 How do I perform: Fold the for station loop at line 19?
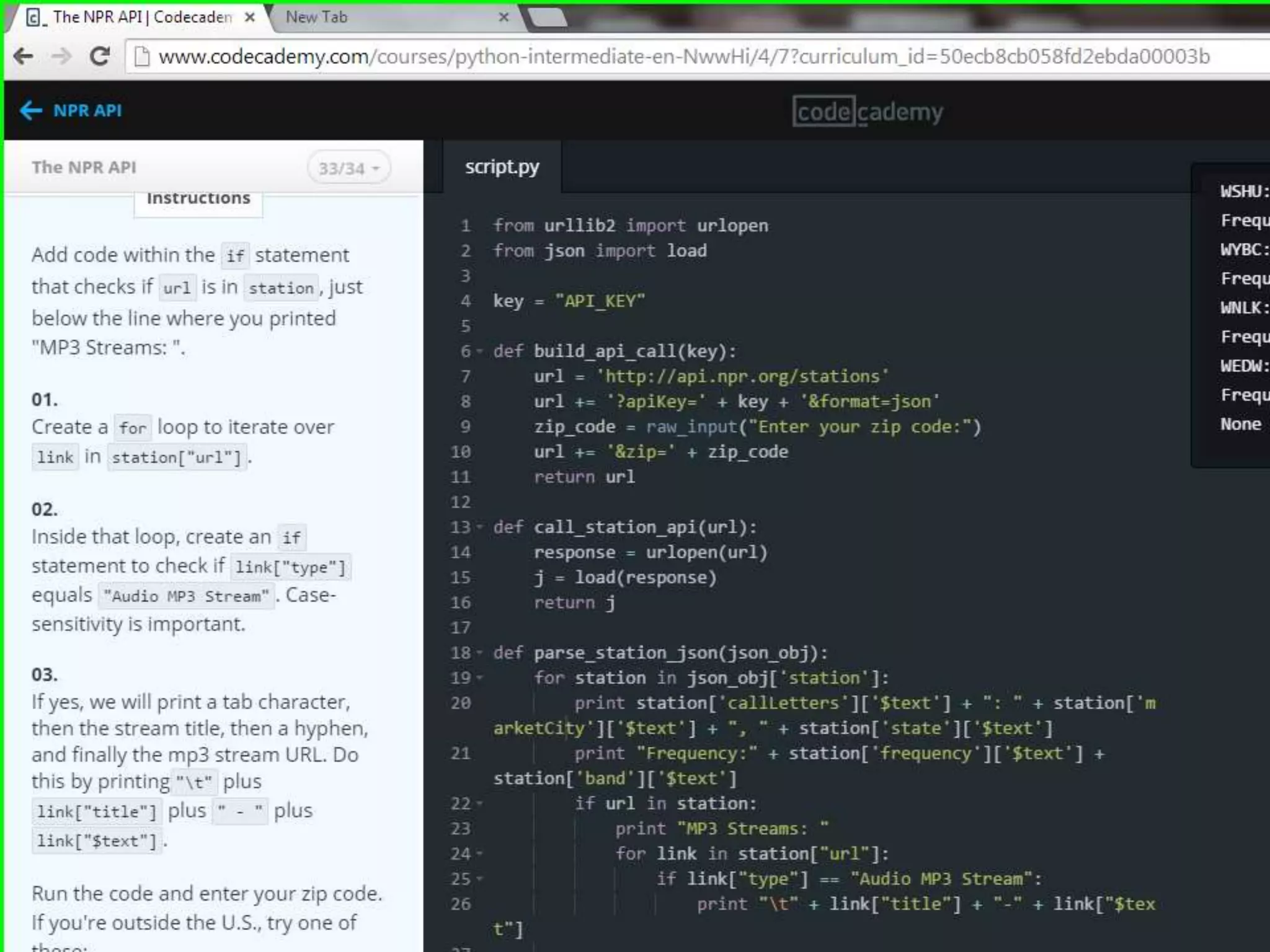[479, 678]
